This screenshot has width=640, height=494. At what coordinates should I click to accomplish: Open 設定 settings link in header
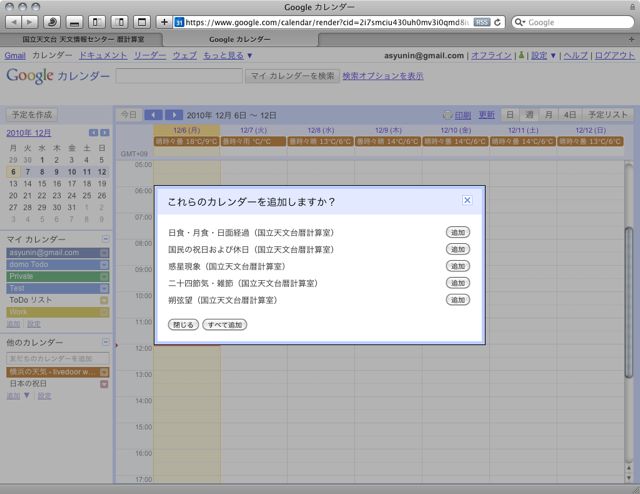coord(539,56)
